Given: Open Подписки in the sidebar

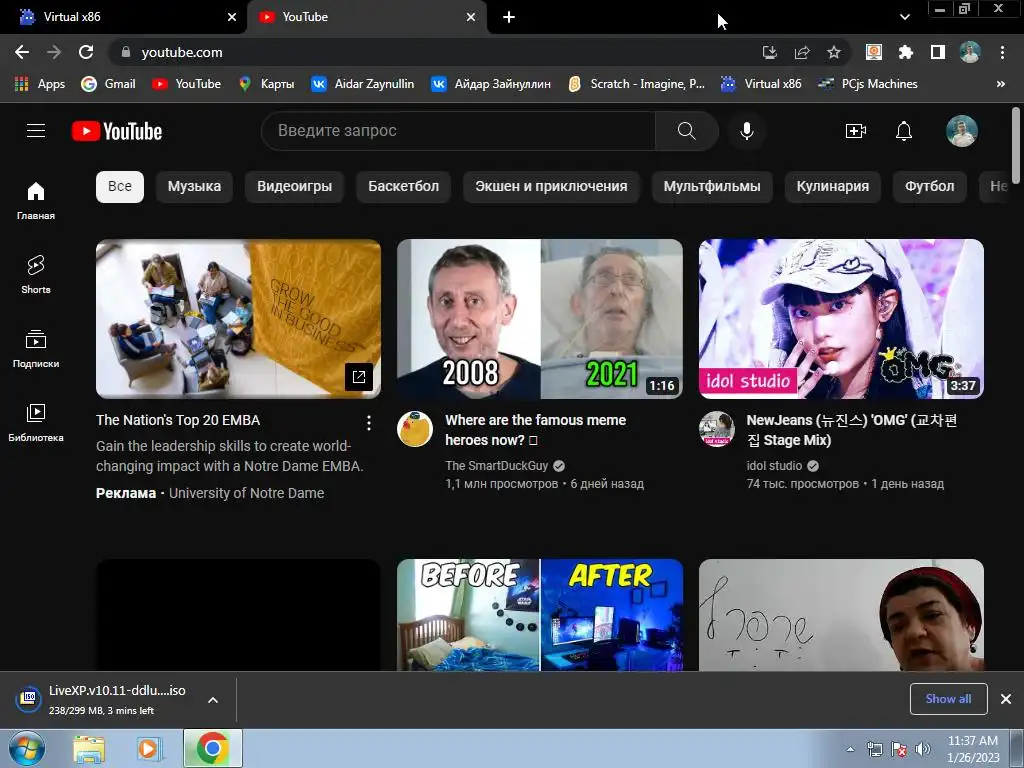Looking at the screenshot, I should pos(36,349).
